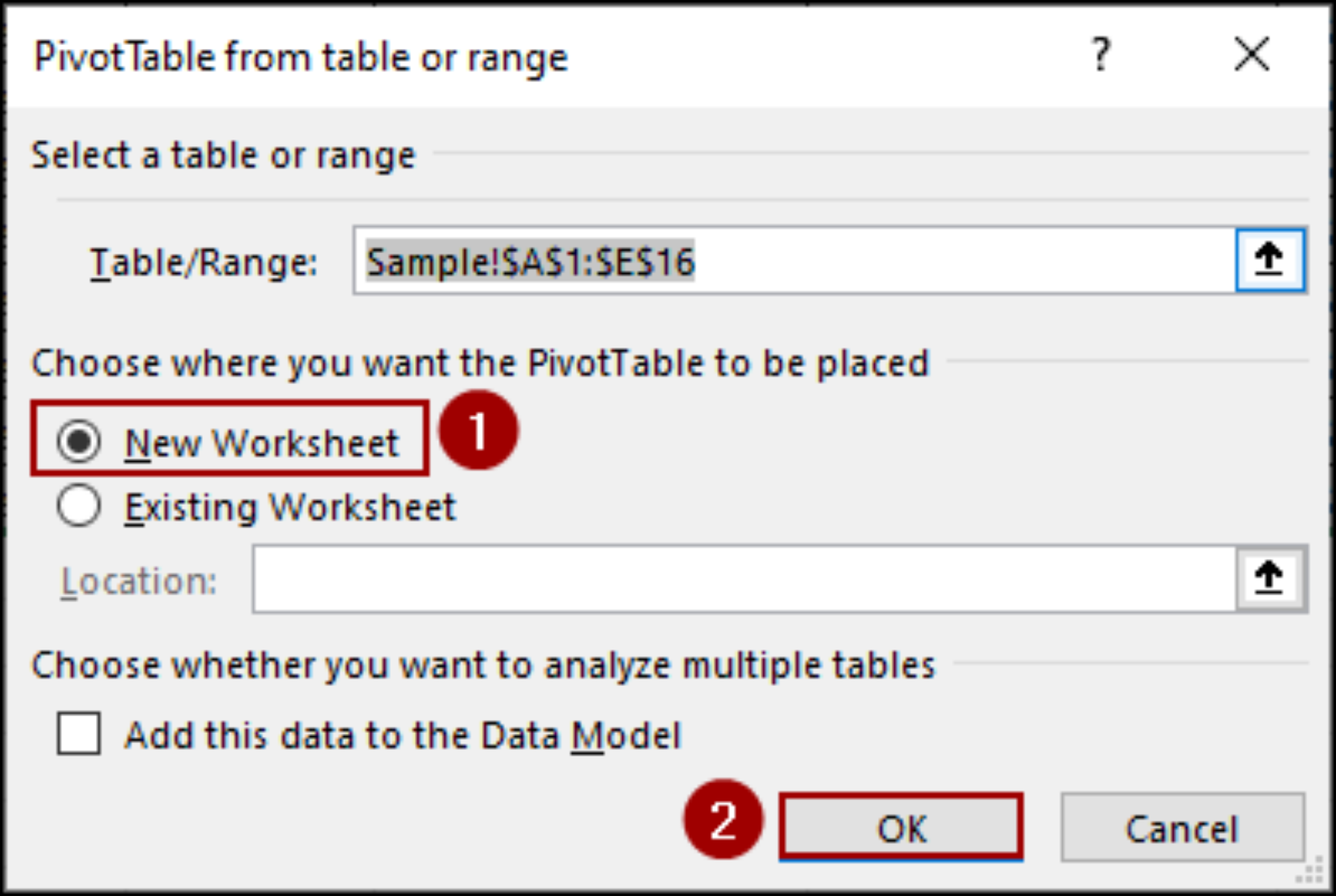This screenshot has width=1336, height=896.
Task: Close the PivotTable from table or range dialog
Action: [1251, 55]
